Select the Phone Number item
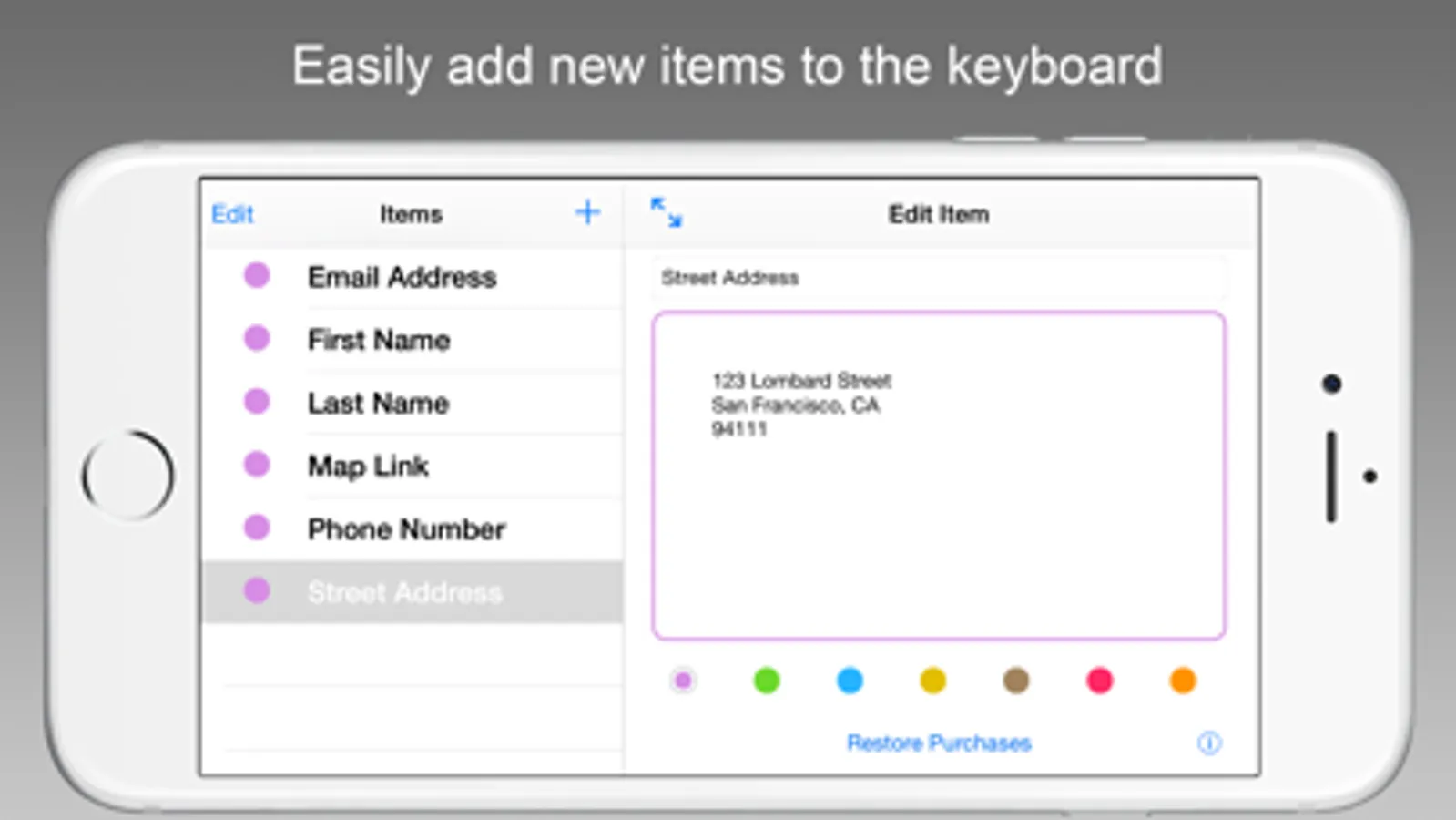Image resolution: width=1456 pixels, height=820 pixels. click(412, 528)
